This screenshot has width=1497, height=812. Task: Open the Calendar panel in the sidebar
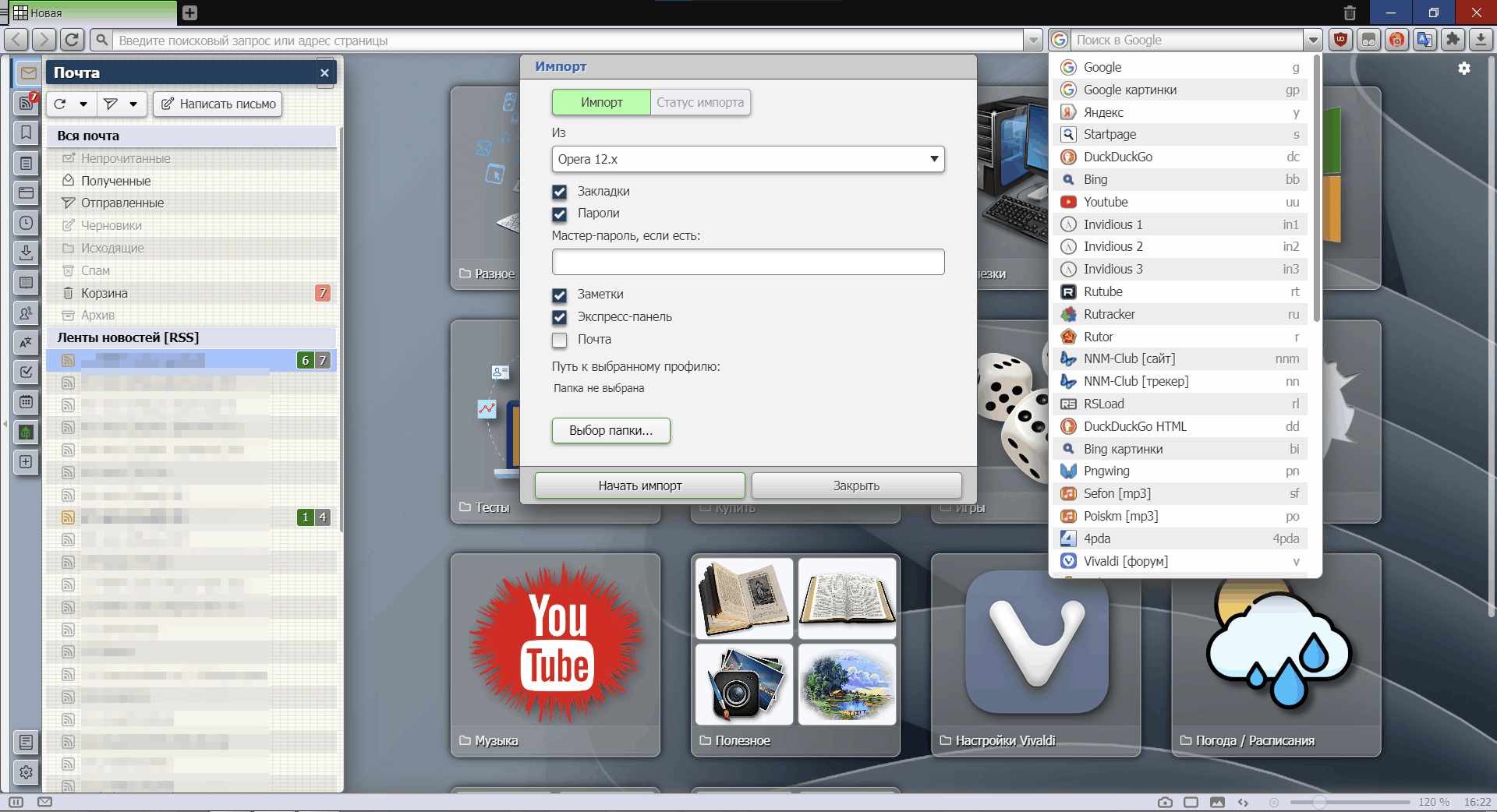click(27, 402)
